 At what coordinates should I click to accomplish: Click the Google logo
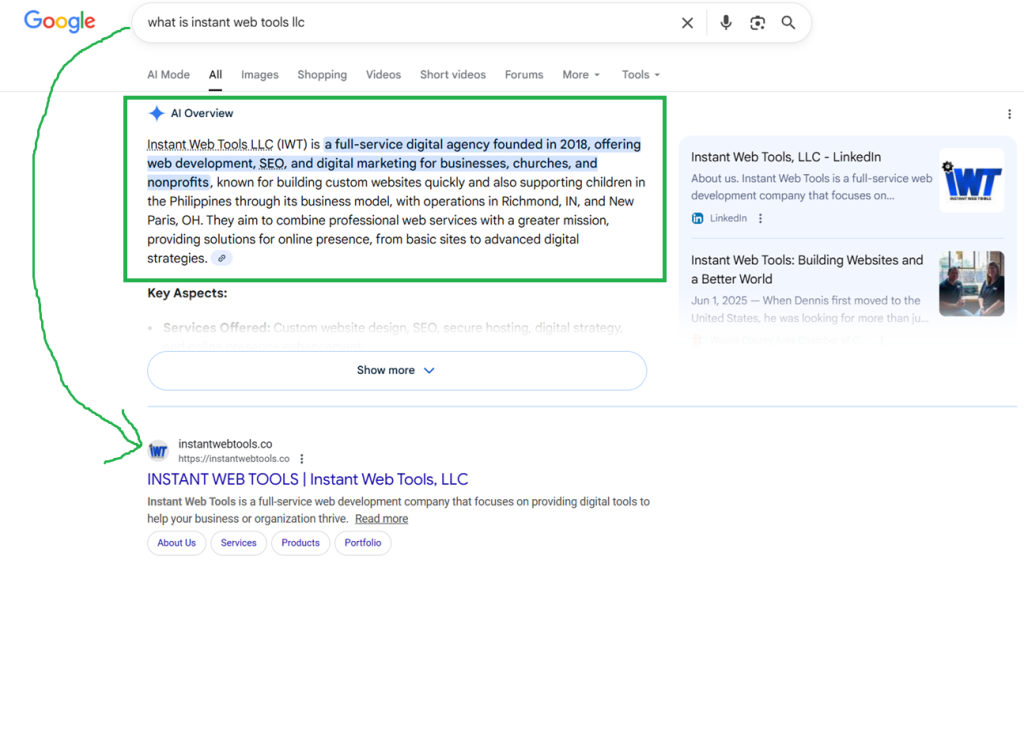tap(59, 21)
